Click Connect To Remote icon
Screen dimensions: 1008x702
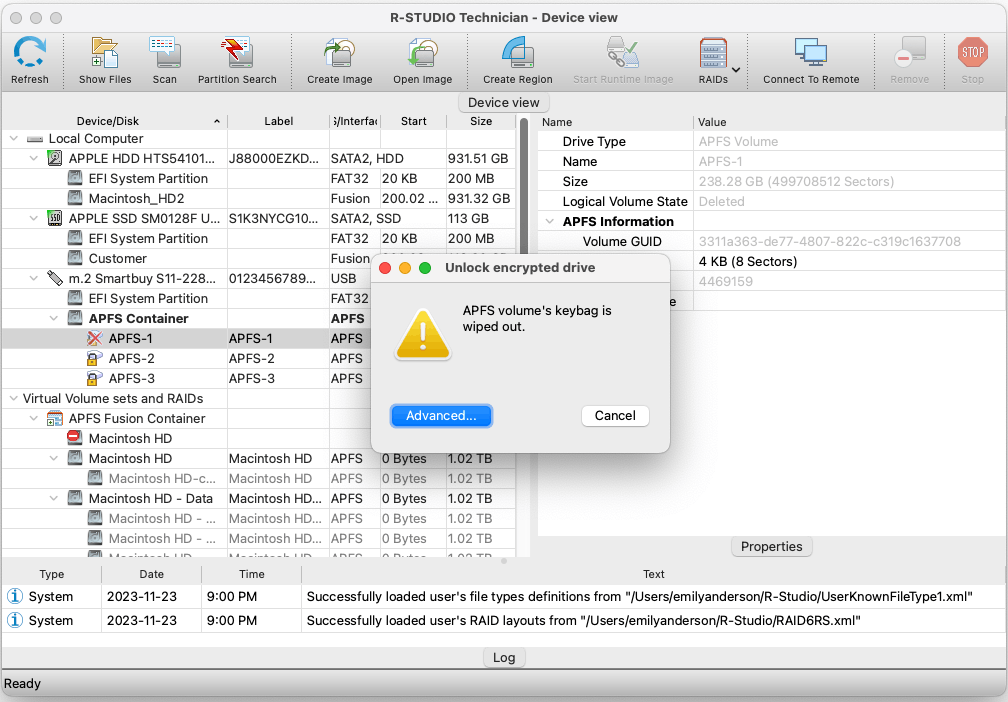tap(811, 53)
